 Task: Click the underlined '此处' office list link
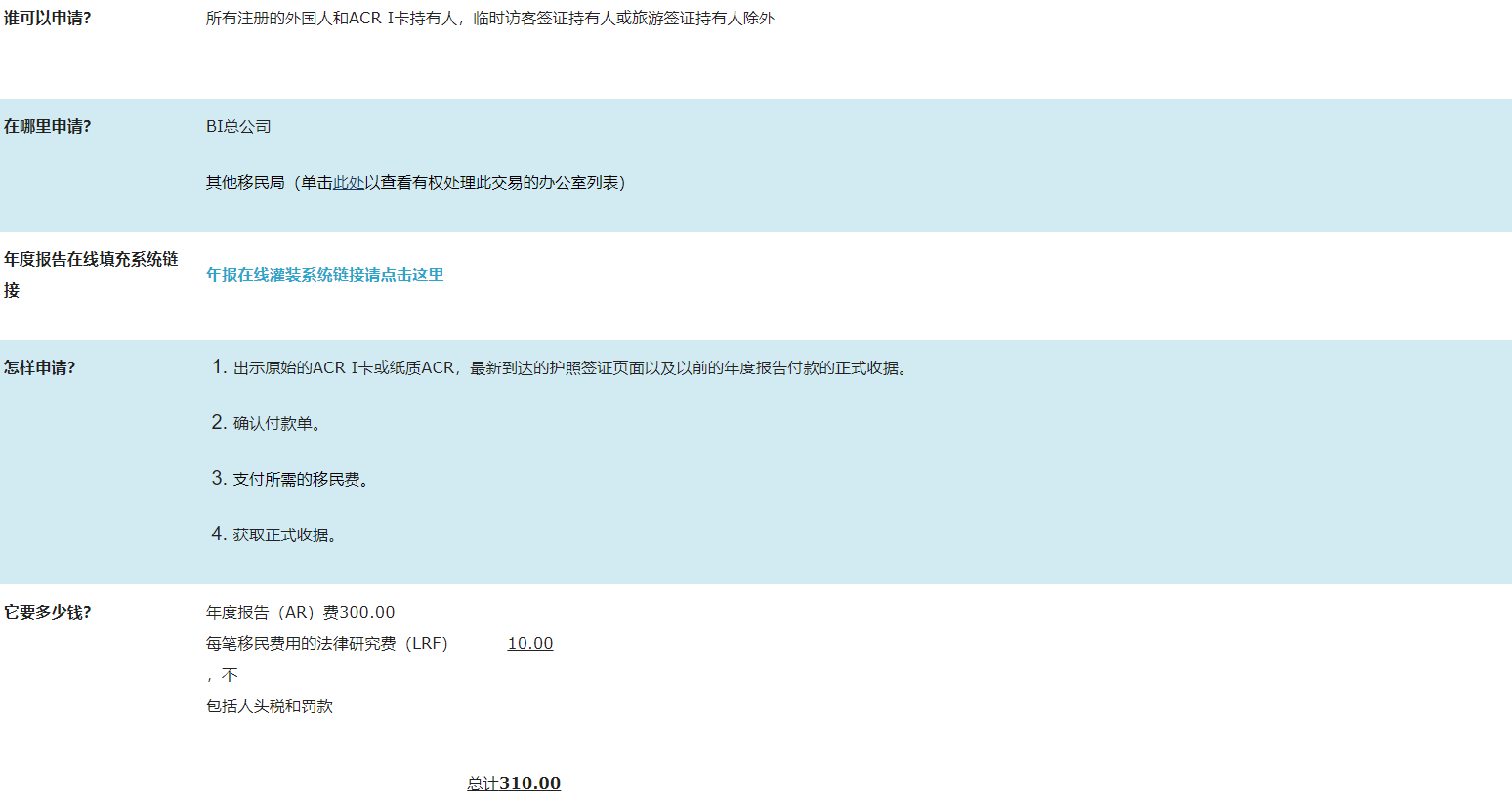[x=349, y=183]
